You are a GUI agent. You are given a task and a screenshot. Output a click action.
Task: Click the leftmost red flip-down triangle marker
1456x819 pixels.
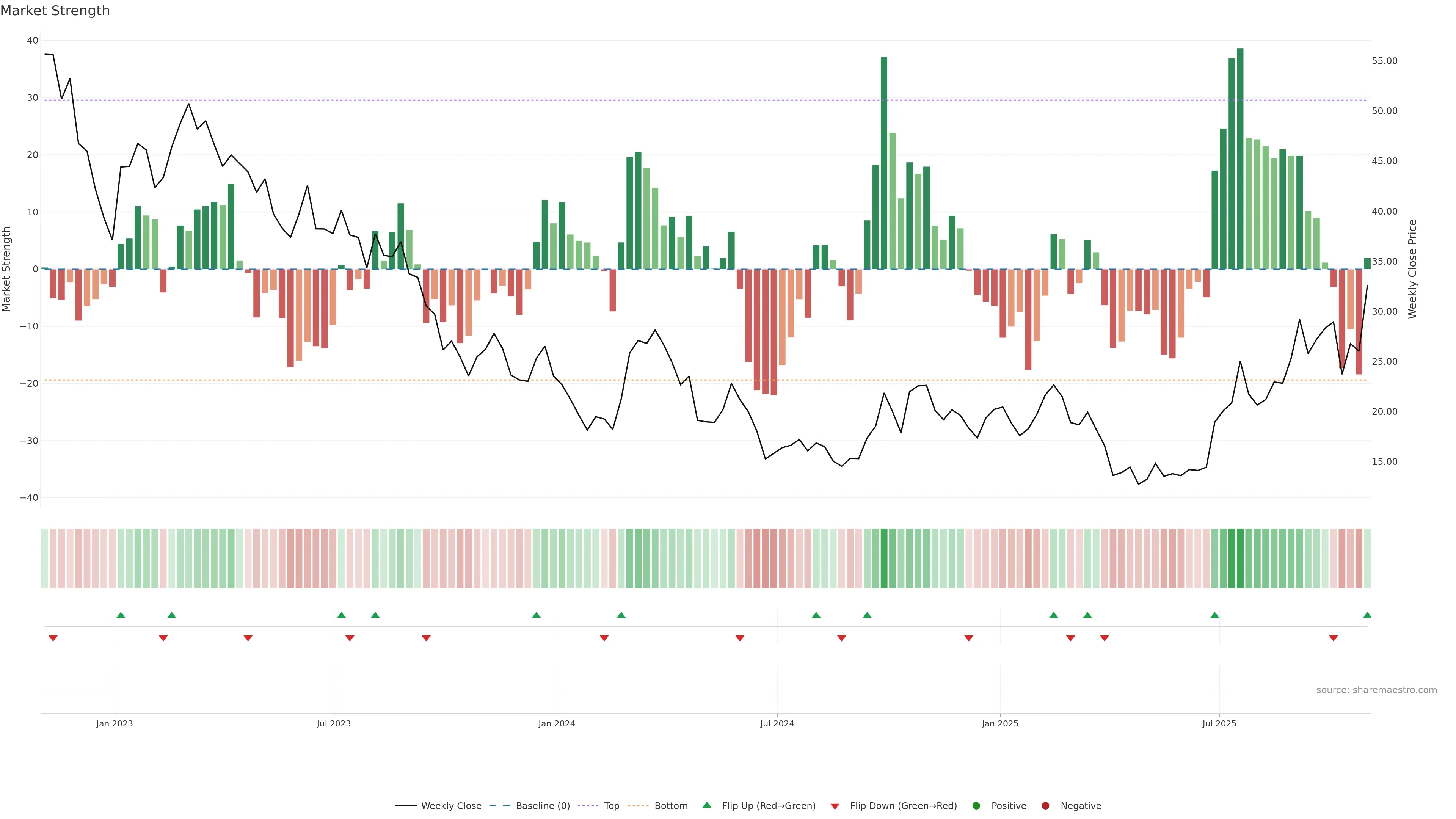[53, 638]
